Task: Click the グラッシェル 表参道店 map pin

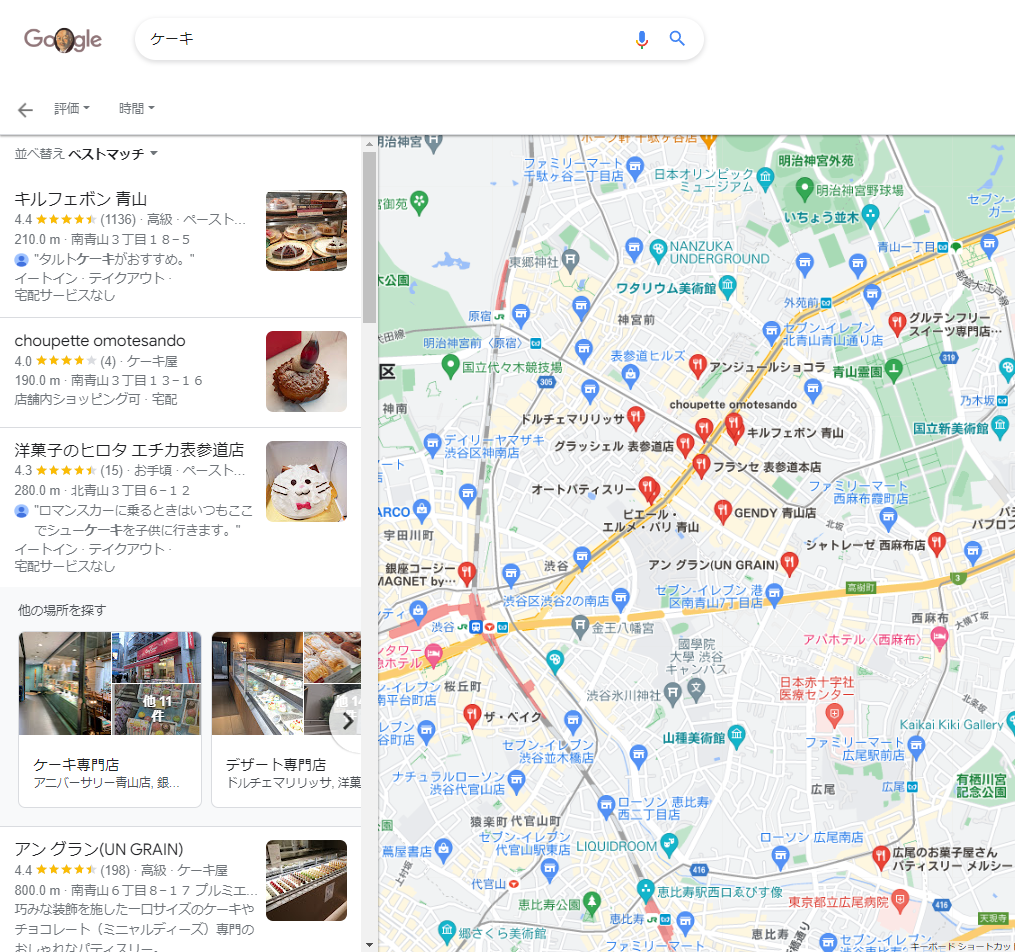Action: coord(685,445)
